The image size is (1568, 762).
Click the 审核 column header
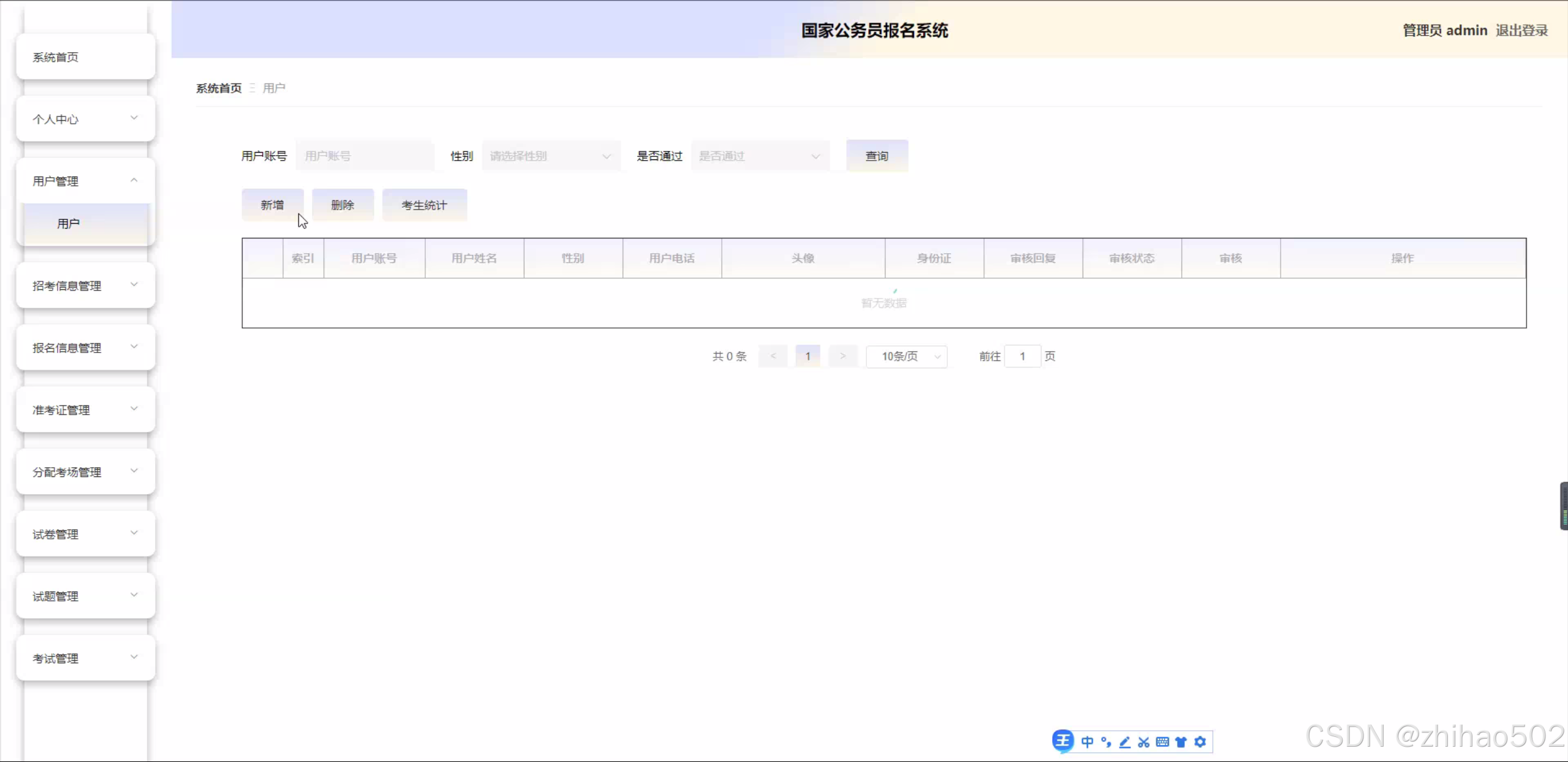click(1230, 257)
